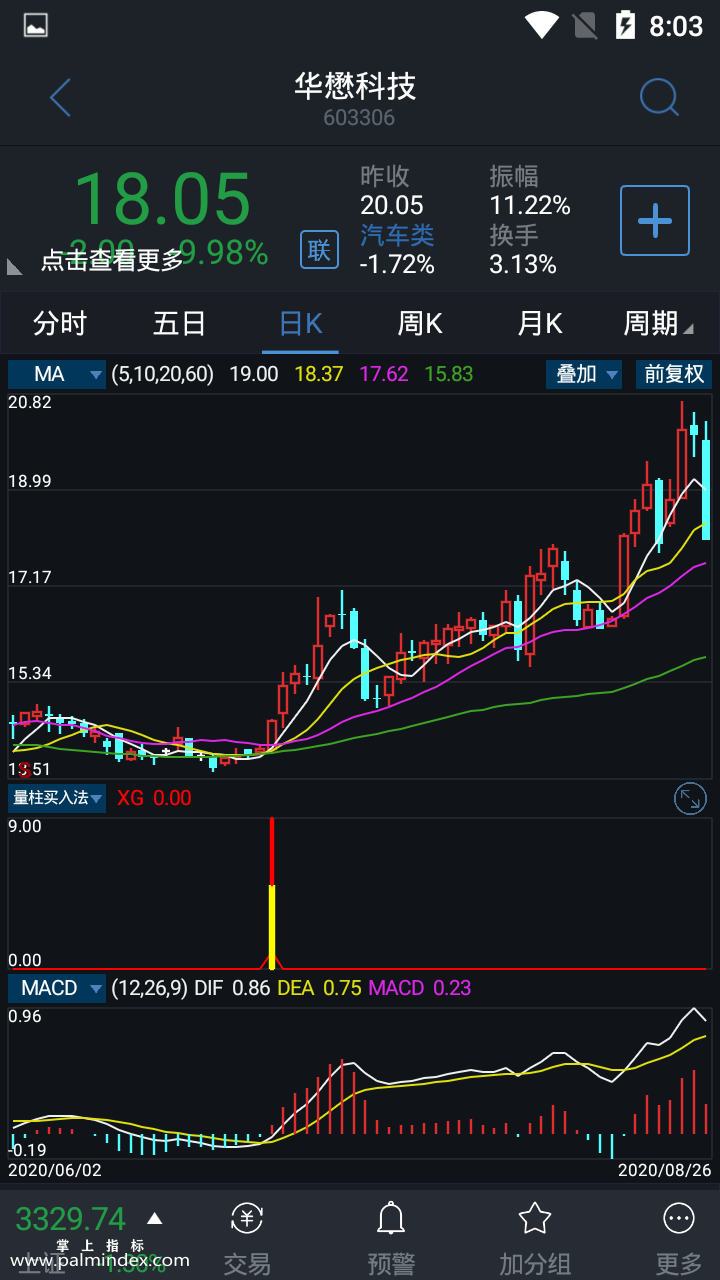The width and height of the screenshot is (720, 1280).
Task: Tap the DEA 0.75 value
Action: tap(319, 988)
